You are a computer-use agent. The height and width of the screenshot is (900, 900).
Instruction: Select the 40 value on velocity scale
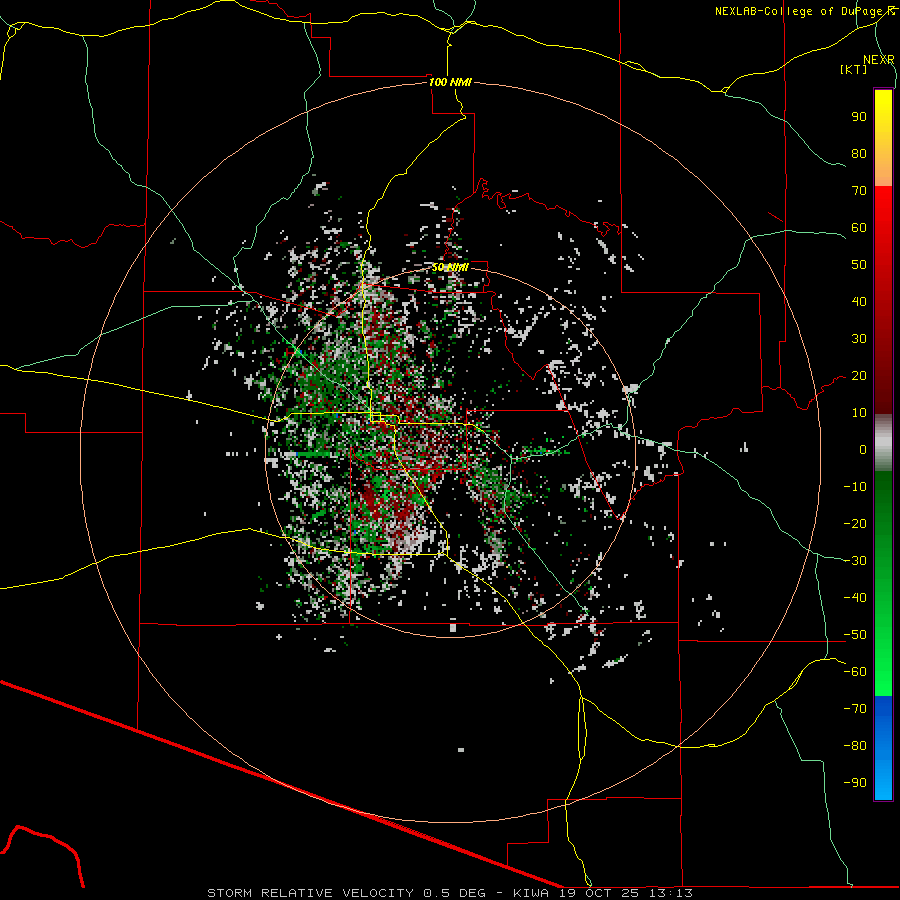click(859, 302)
